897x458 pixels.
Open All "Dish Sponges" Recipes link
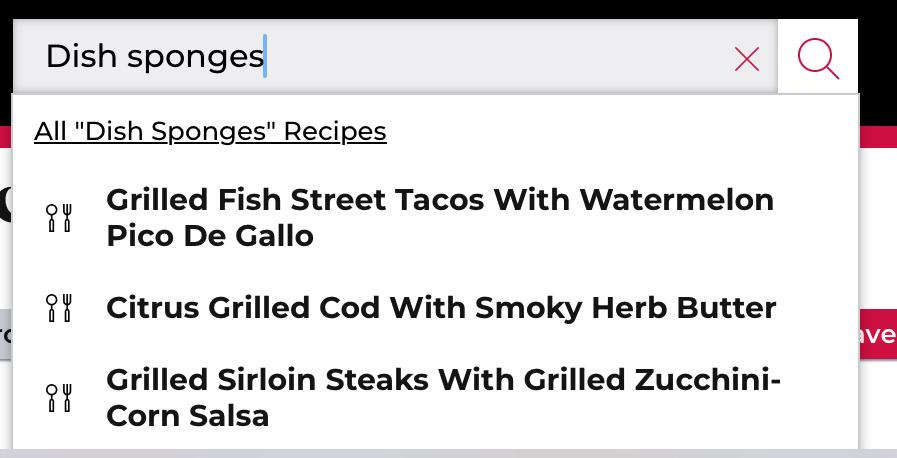point(210,132)
